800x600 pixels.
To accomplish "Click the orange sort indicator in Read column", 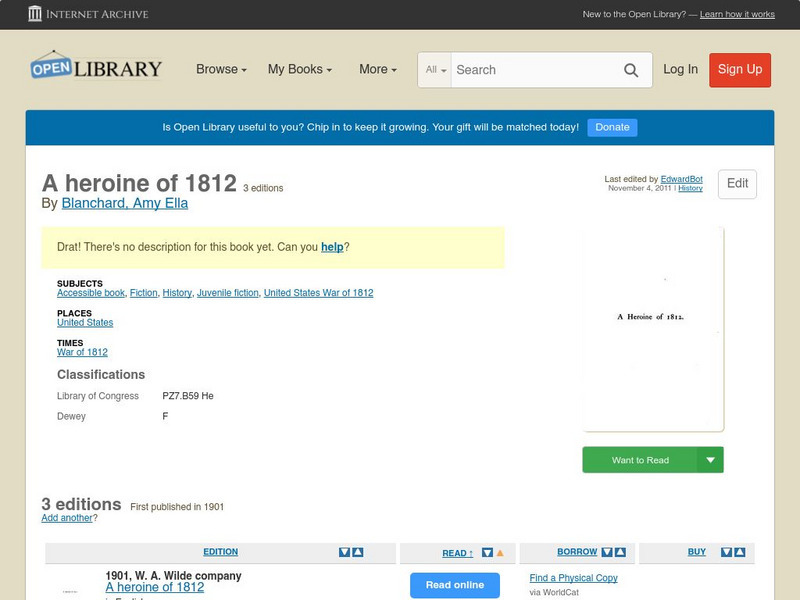I will (499, 552).
